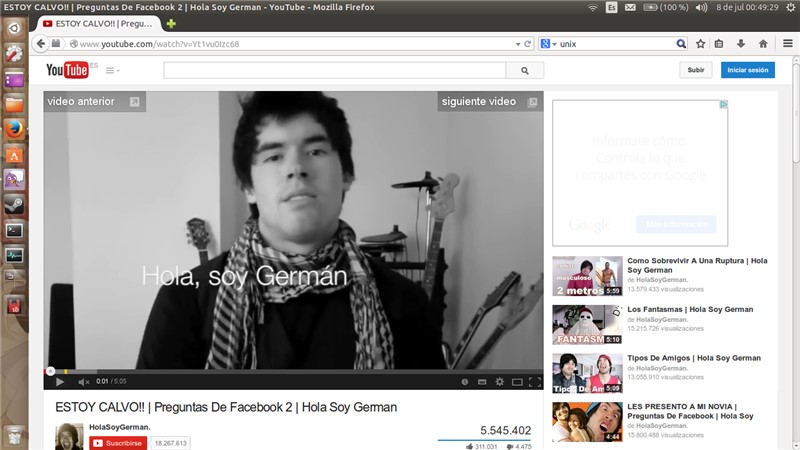Click the Firefox icon in the launcher

pos(14,129)
